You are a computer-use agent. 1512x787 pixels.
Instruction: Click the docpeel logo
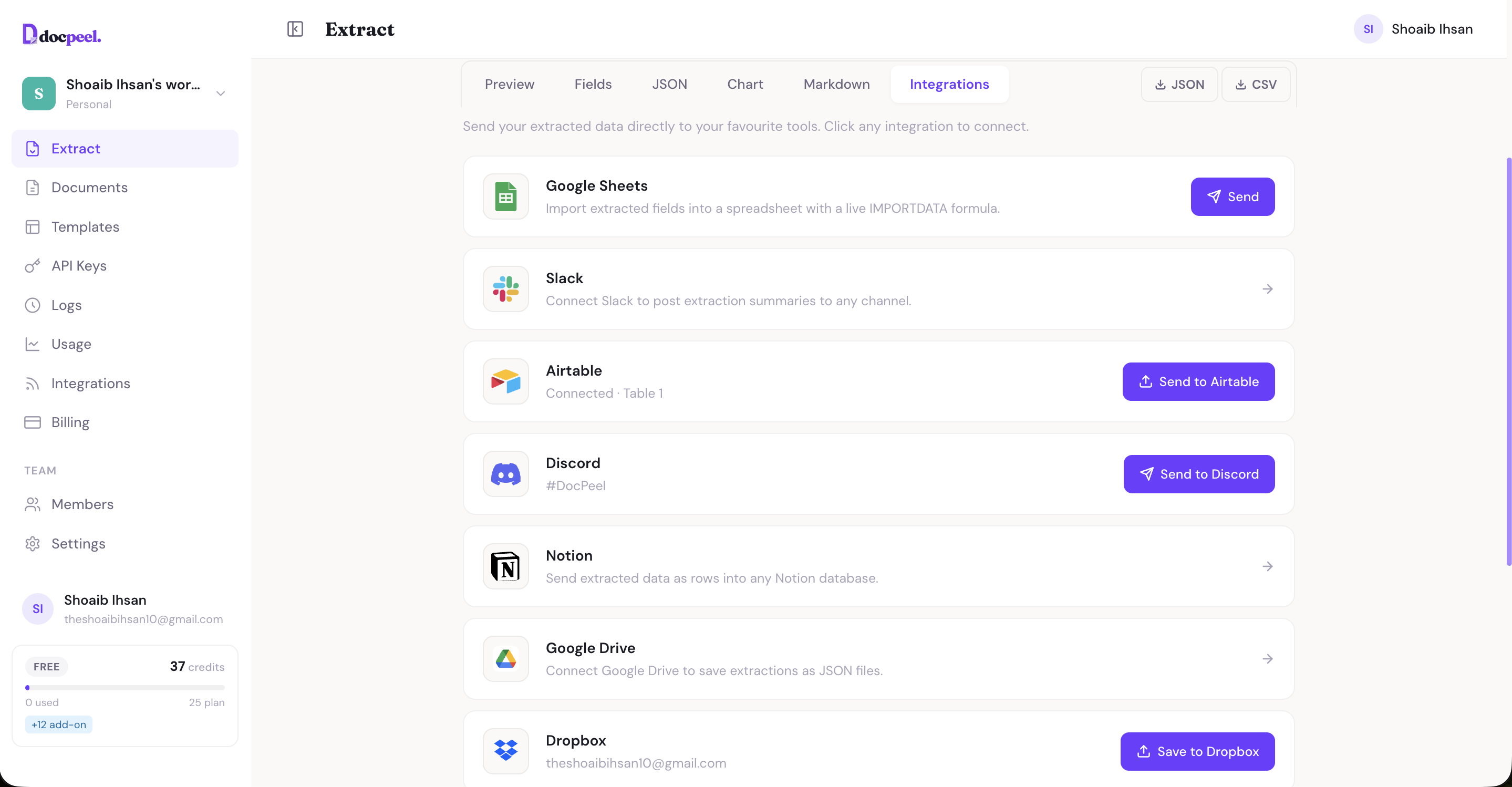click(61, 35)
